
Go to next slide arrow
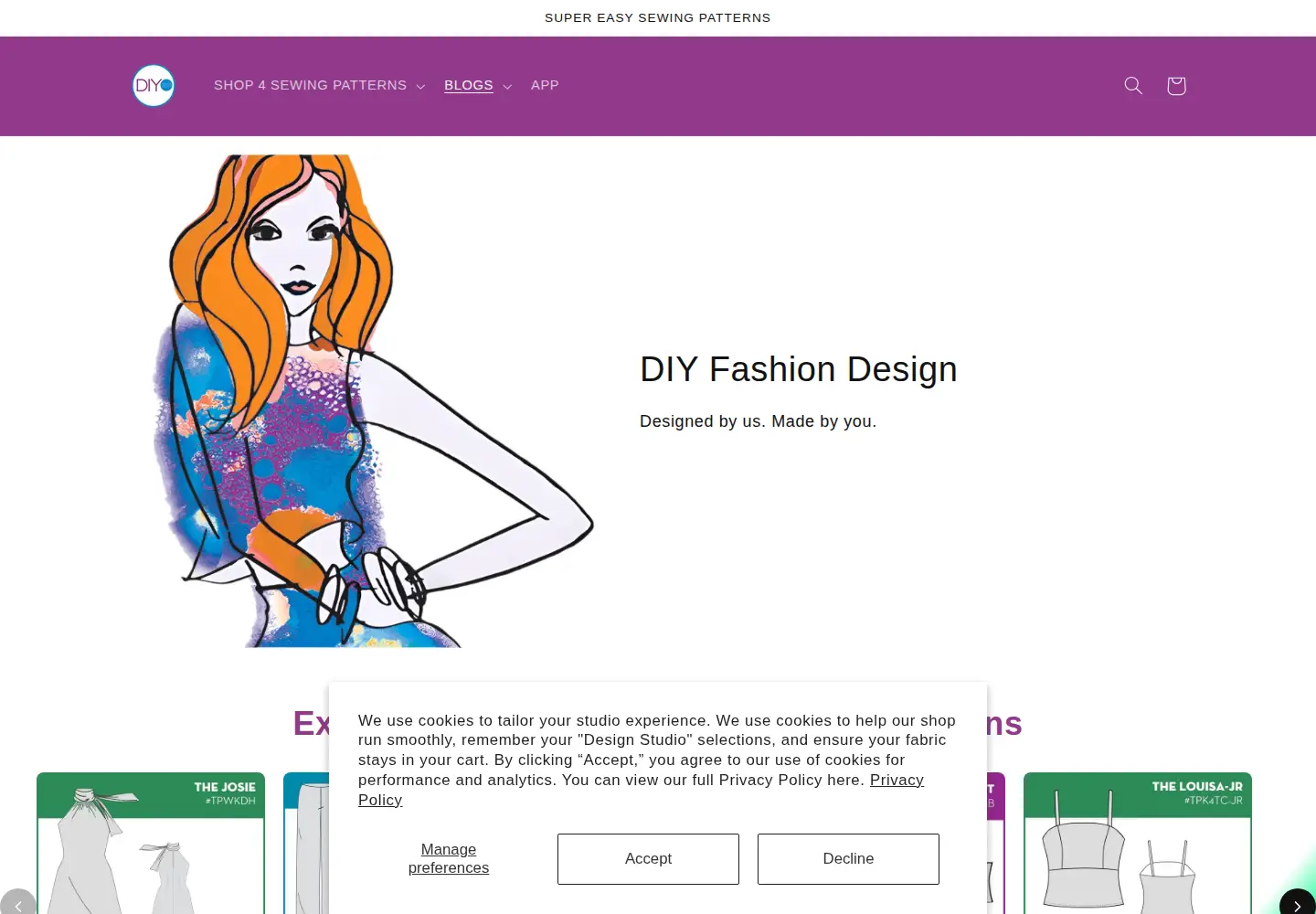pos(1298,904)
